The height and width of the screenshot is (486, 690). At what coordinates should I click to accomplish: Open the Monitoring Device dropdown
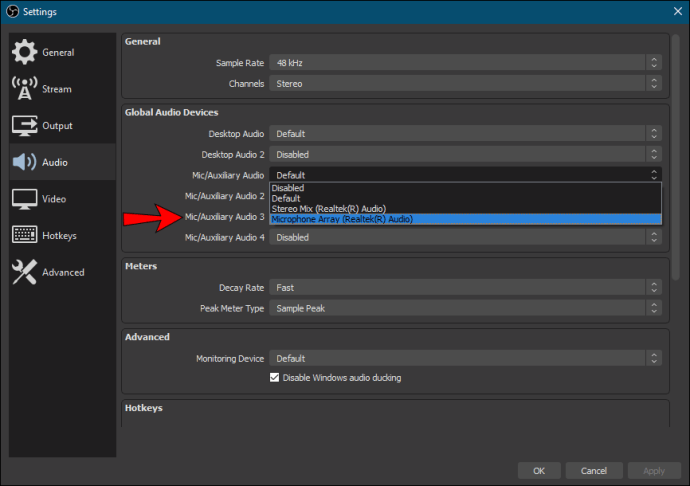465,358
